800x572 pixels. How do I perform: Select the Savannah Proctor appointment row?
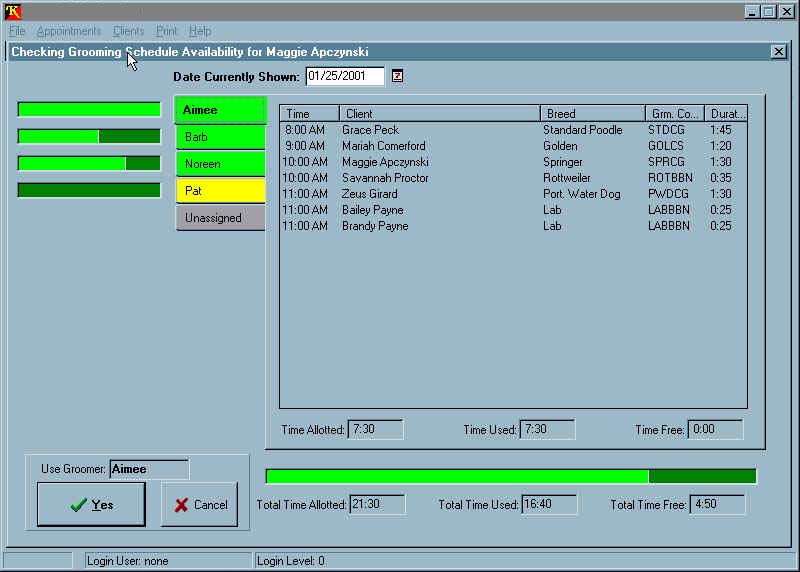tap(513, 178)
